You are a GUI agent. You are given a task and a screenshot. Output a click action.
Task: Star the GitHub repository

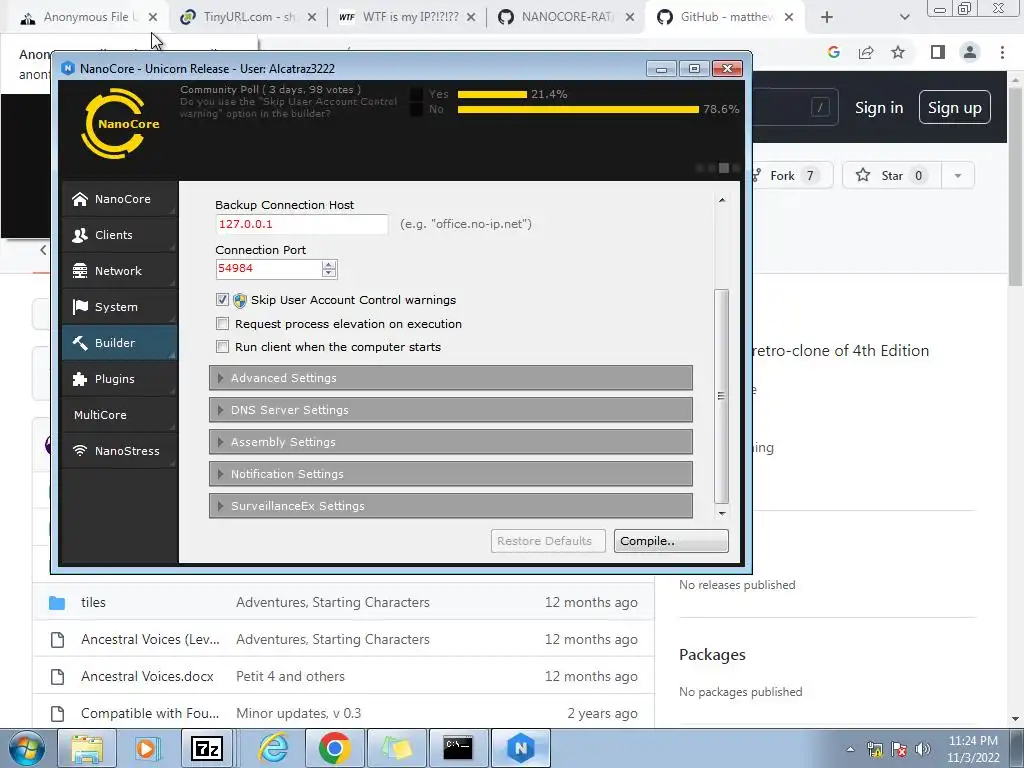pyautogui.click(x=891, y=175)
